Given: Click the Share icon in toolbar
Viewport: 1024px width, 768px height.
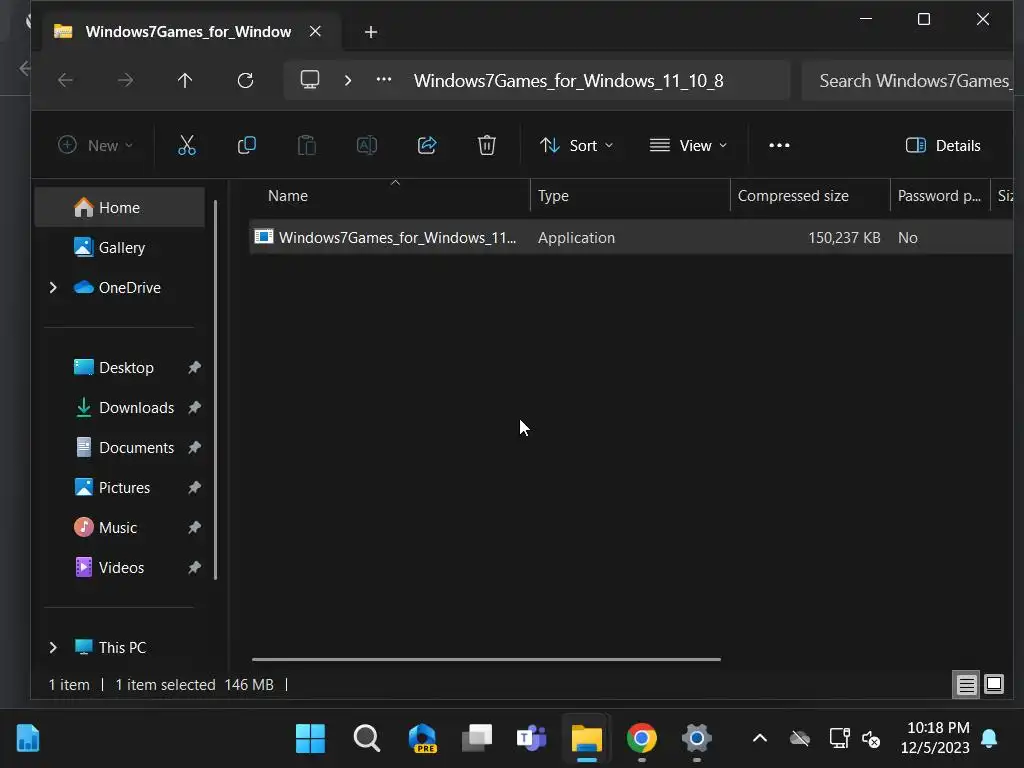Looking at the screenshot, I should point(427,145).
